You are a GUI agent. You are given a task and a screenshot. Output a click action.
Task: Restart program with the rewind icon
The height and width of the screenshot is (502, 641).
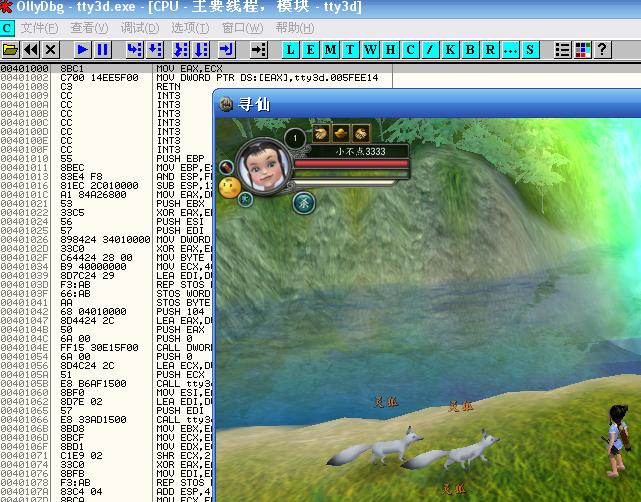[31, 50]
